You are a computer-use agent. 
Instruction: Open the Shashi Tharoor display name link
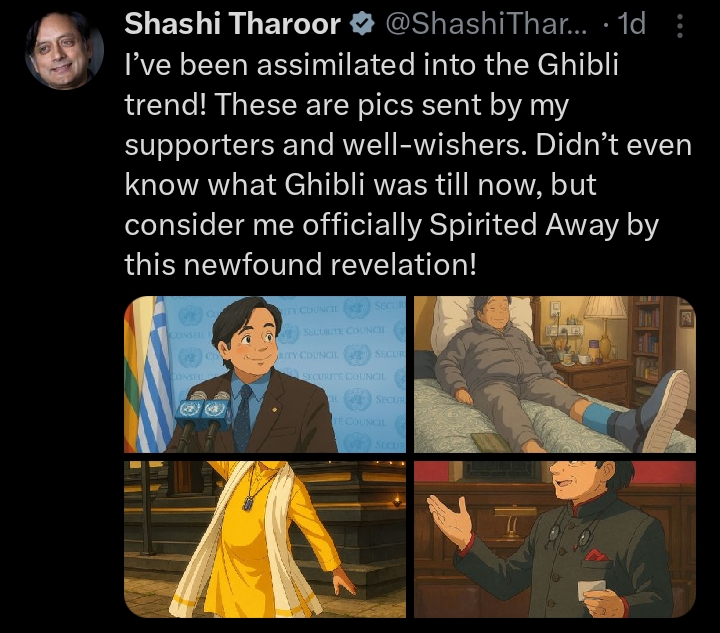pos(232,24)
